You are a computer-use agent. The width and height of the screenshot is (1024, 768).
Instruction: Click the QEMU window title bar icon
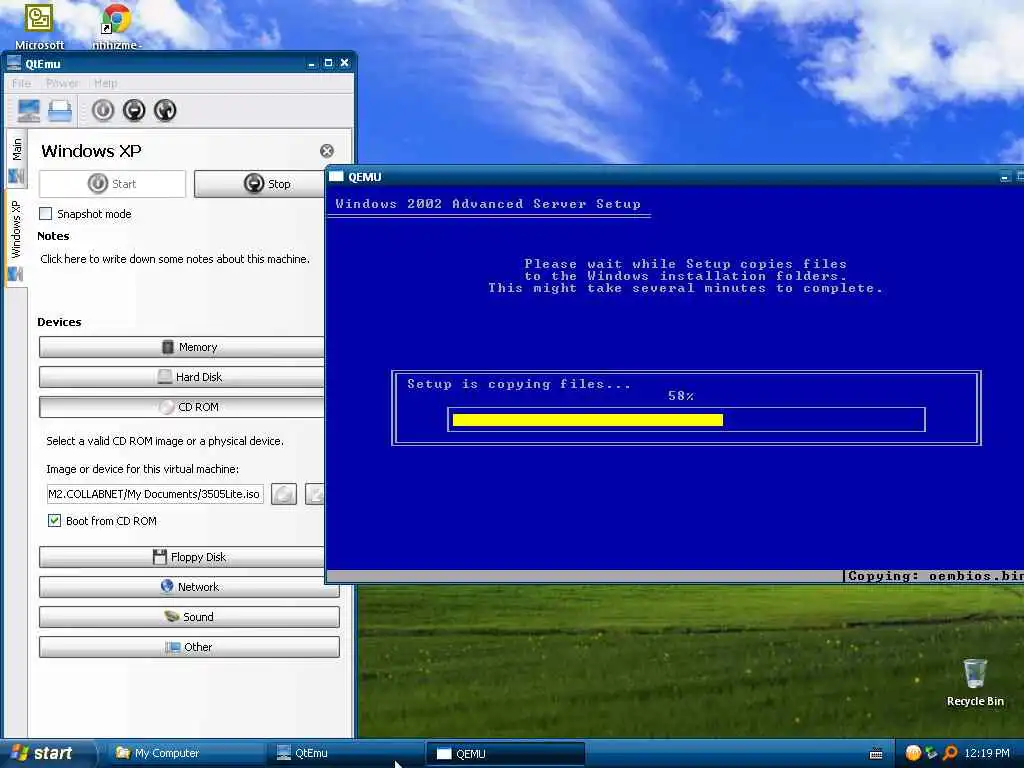click(x=336, y=176)
